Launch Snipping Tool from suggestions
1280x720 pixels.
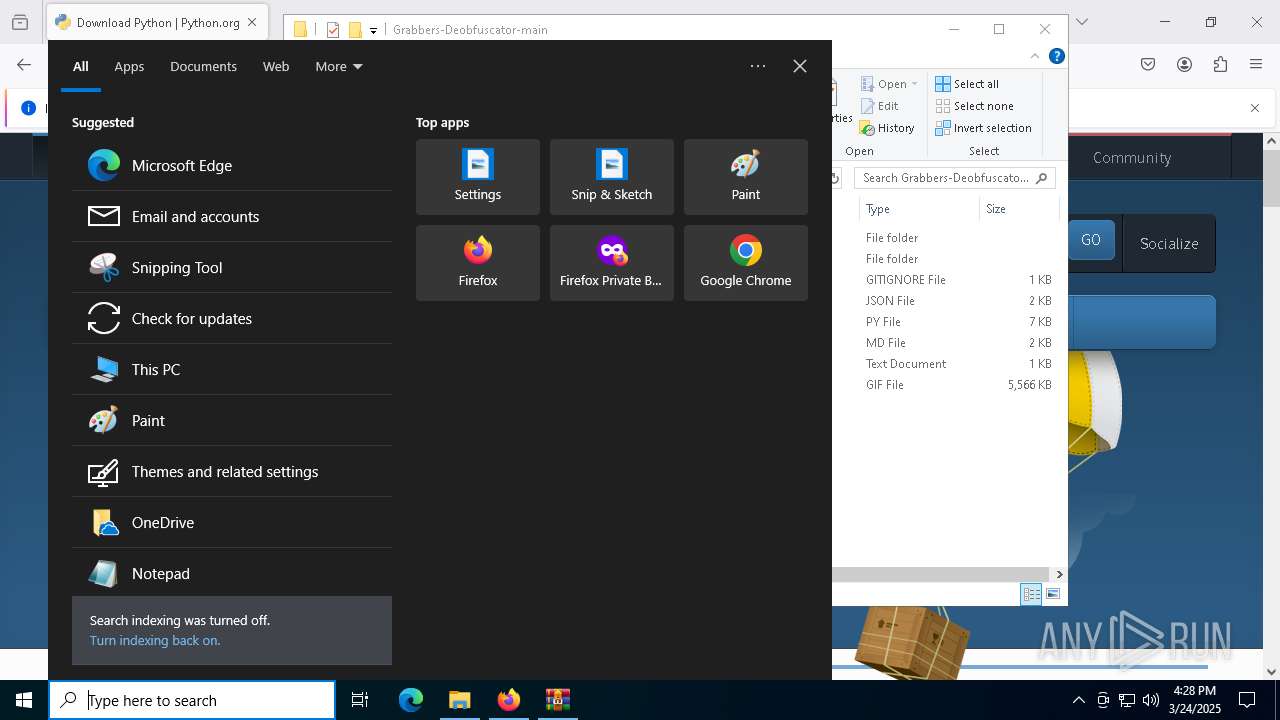[x=231, y=268]
